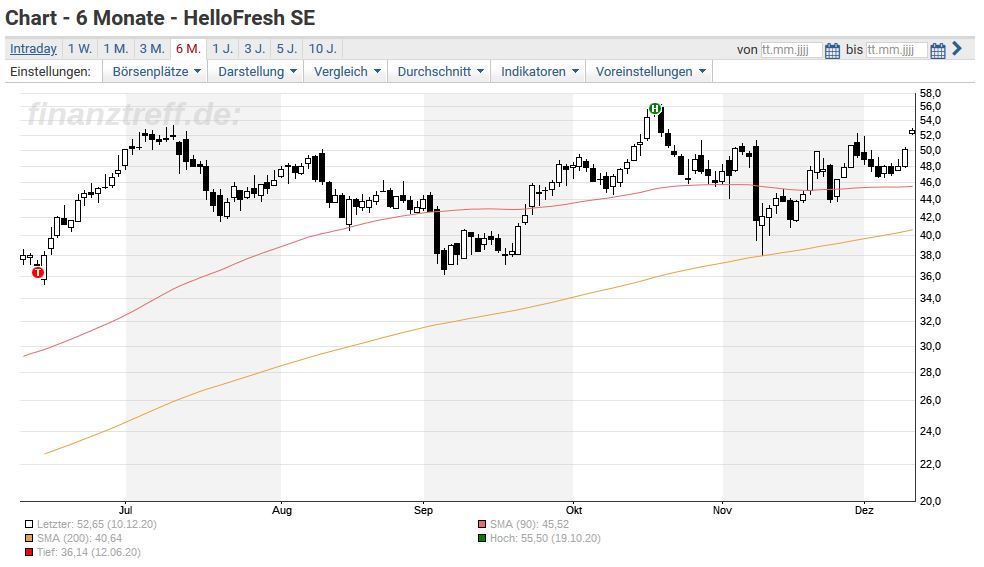Click the green Hoch legend swatch
The height and width of the screenshot is (567, 984).
click(482, 538)
